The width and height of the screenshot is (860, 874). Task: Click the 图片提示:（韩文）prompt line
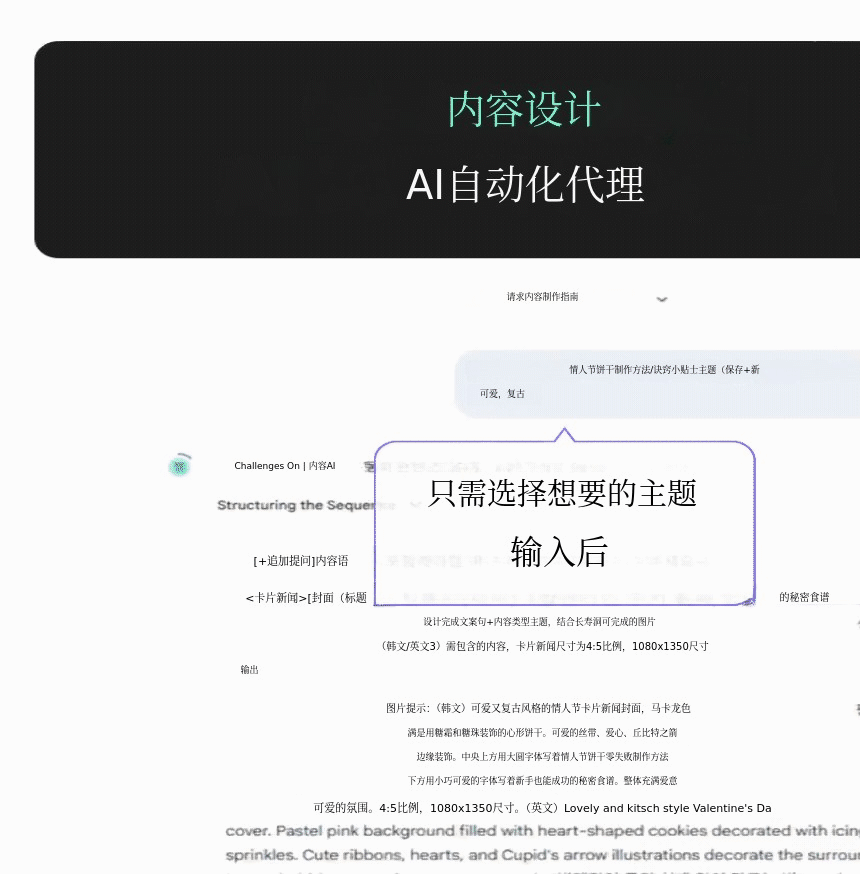[538, 708]
